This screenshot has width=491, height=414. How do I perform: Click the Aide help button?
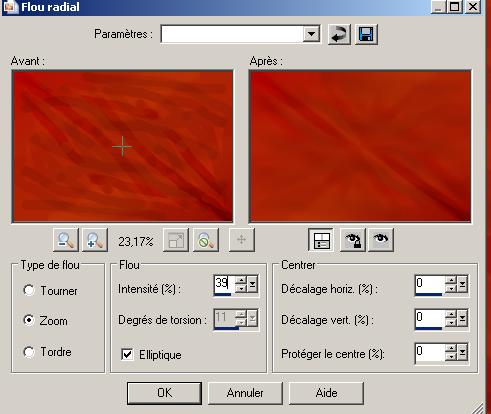click(x=326, y=393)
